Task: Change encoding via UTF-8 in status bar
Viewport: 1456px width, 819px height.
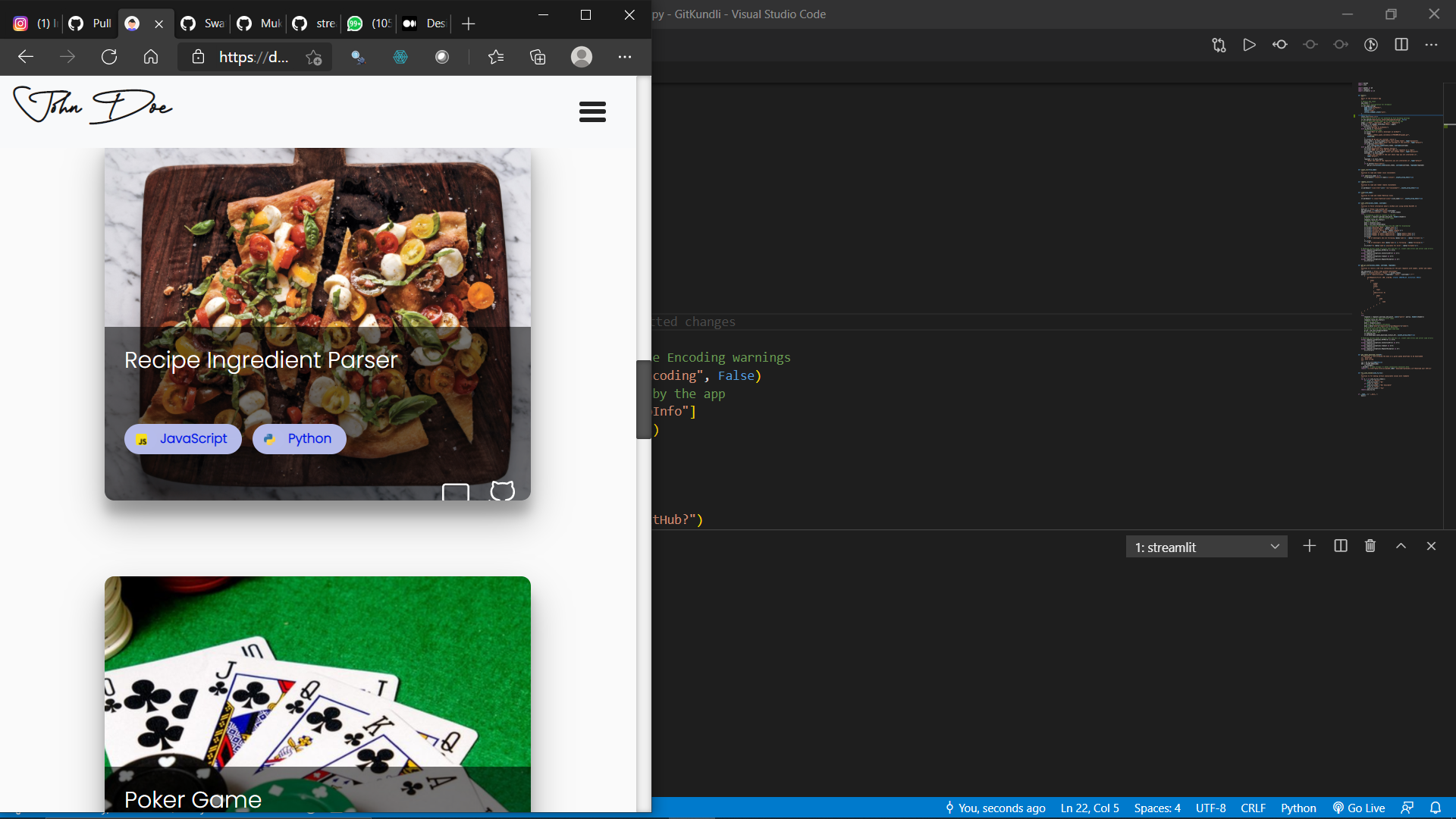Action: [1211, 808]
